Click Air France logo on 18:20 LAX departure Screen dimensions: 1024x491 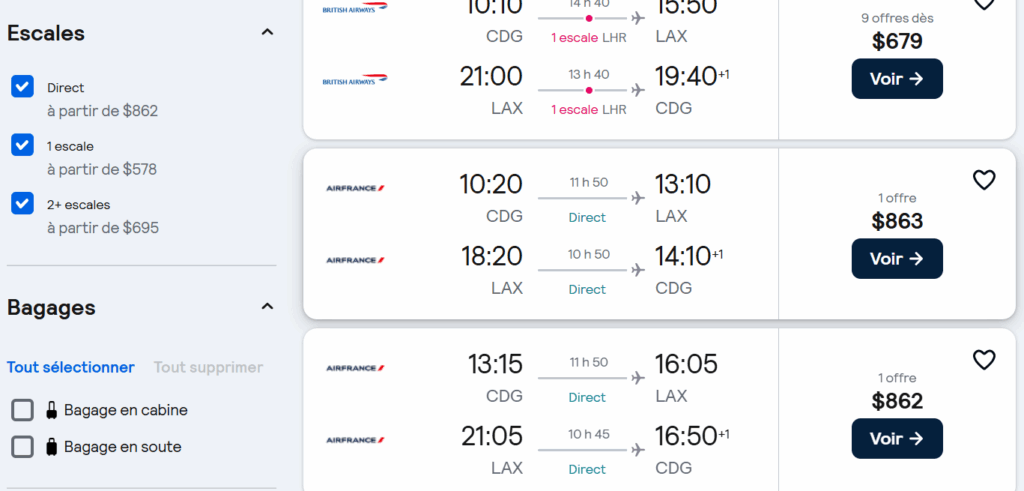(355, 260)
